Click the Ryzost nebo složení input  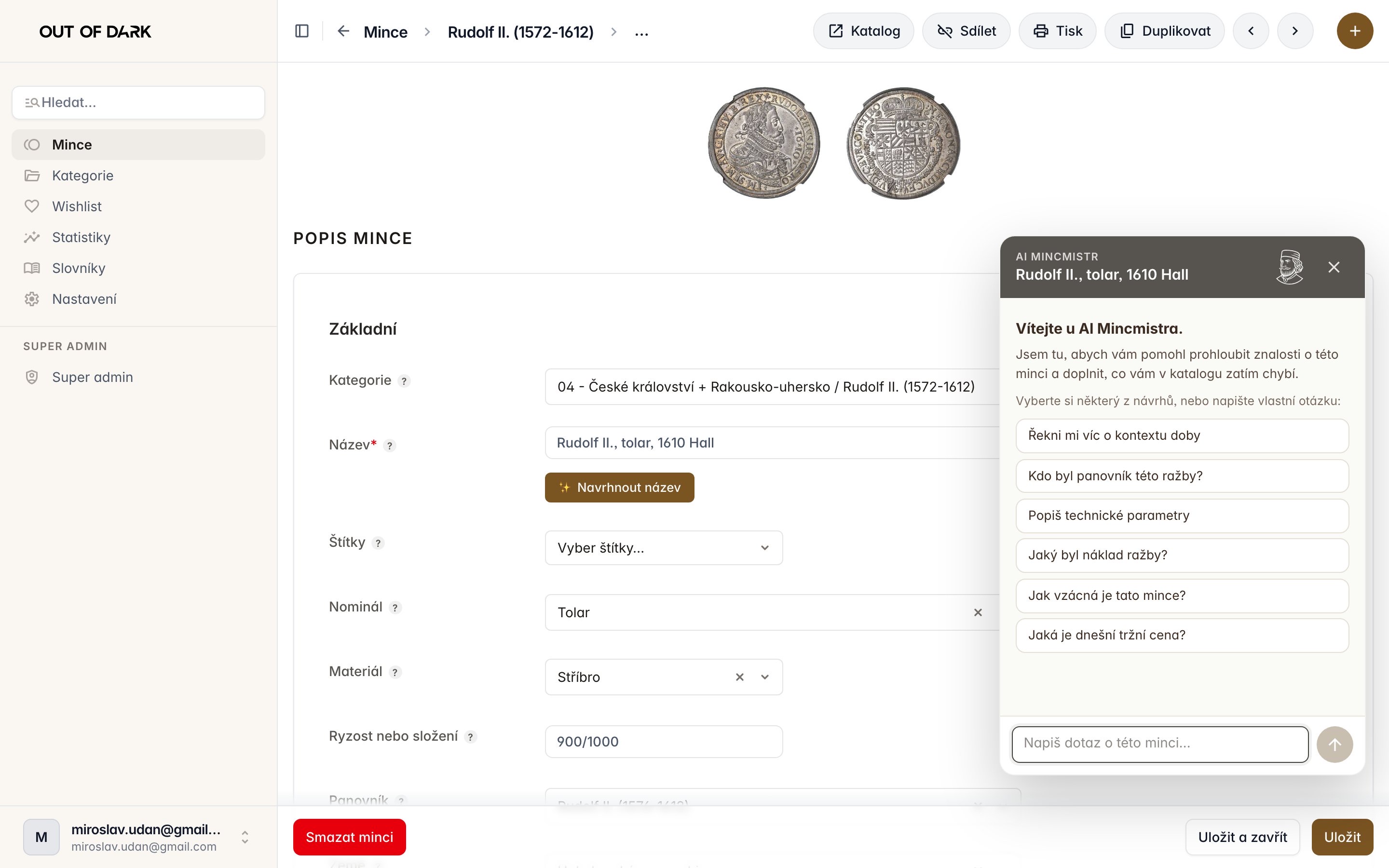pos(664,742)
